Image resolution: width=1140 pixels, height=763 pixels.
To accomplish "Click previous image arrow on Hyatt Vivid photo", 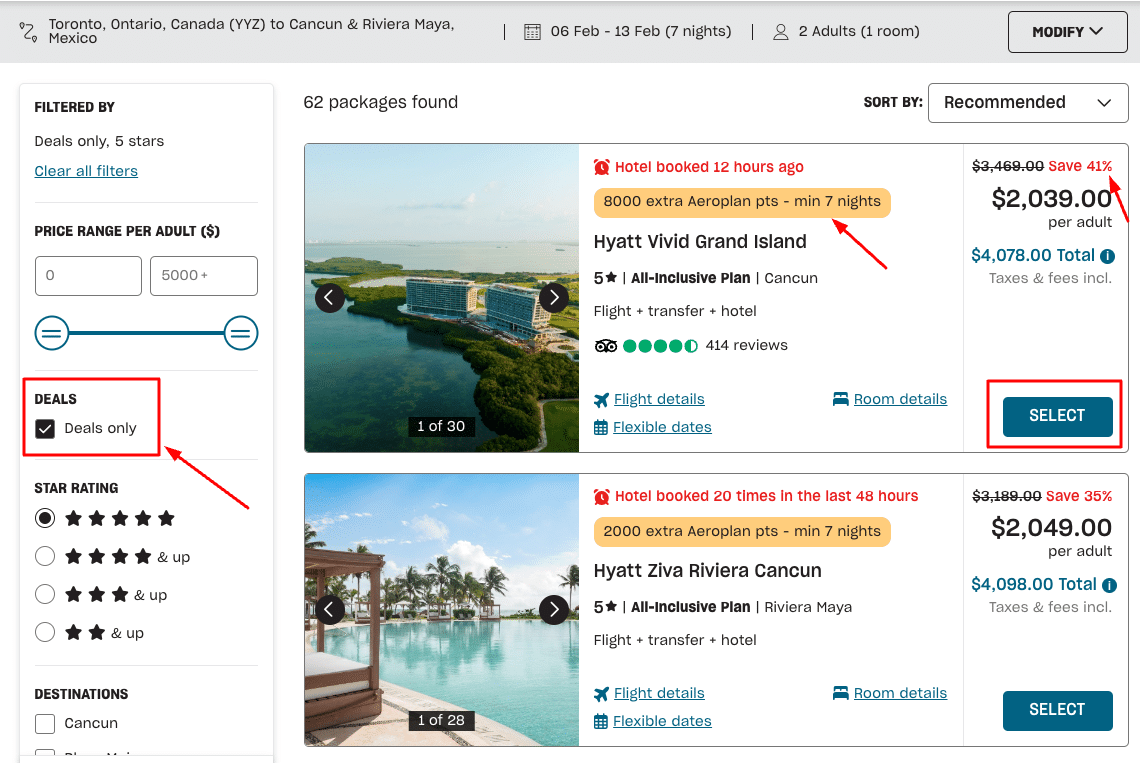I will coord(330,297).
